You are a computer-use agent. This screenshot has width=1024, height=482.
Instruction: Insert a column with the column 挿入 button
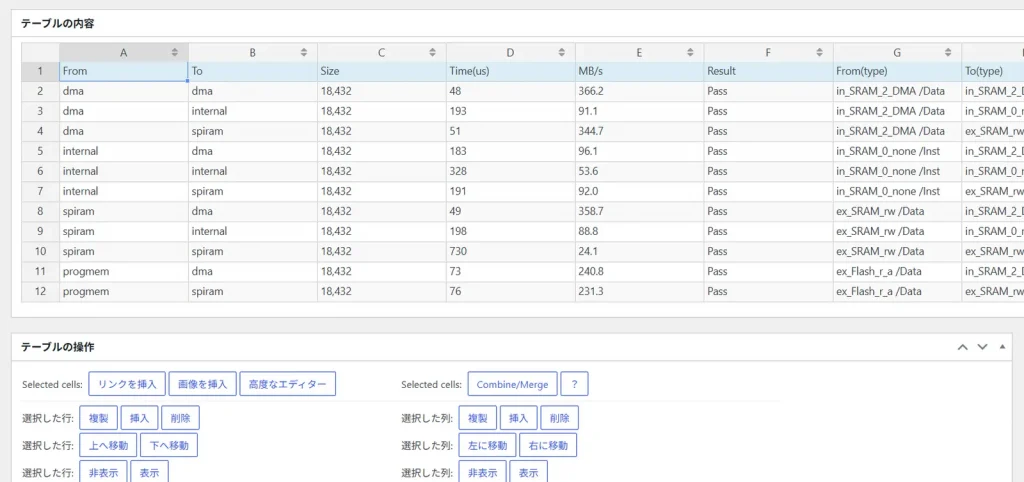point(519,418)
